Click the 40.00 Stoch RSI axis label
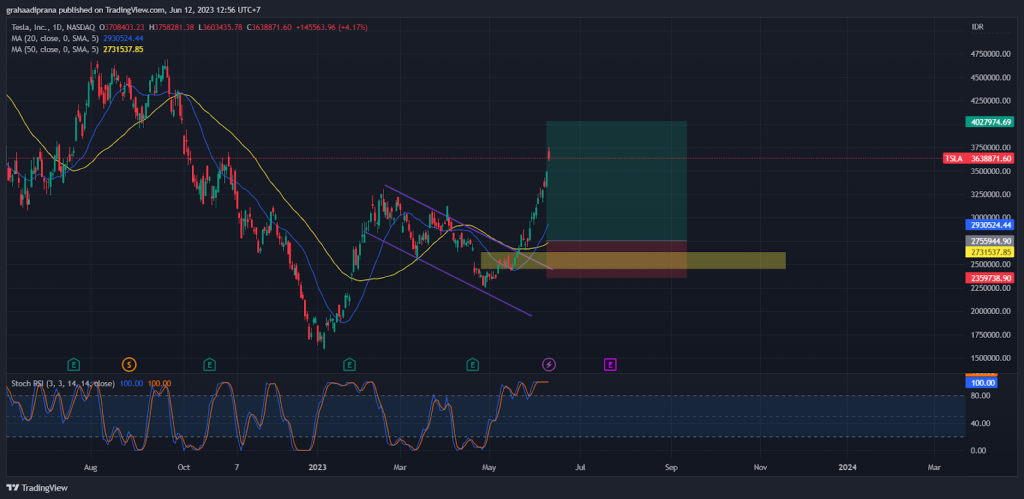The height and width of the screenshot is (499, 1024). pos(980,423)
